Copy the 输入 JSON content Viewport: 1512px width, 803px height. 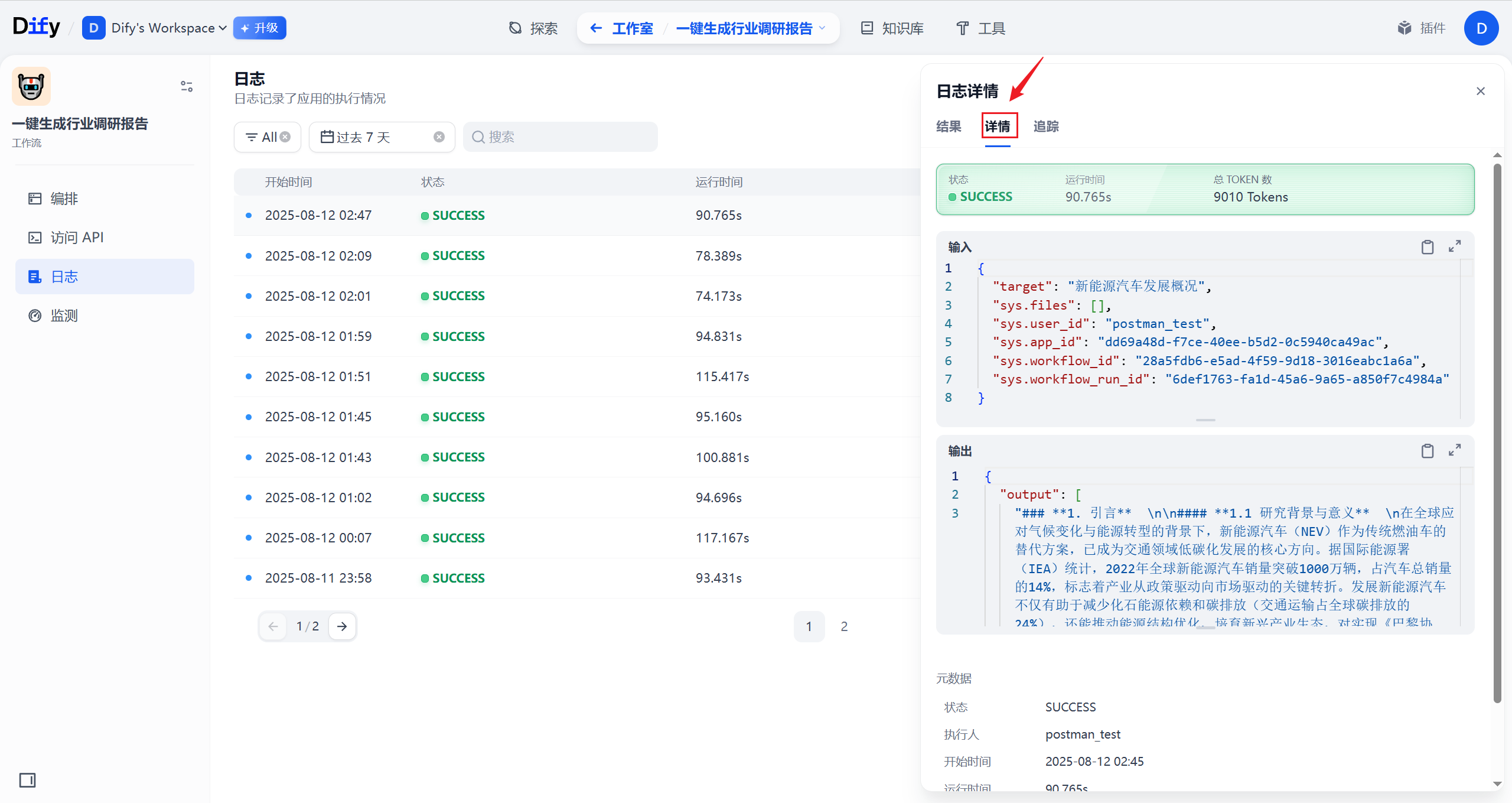1428,247
